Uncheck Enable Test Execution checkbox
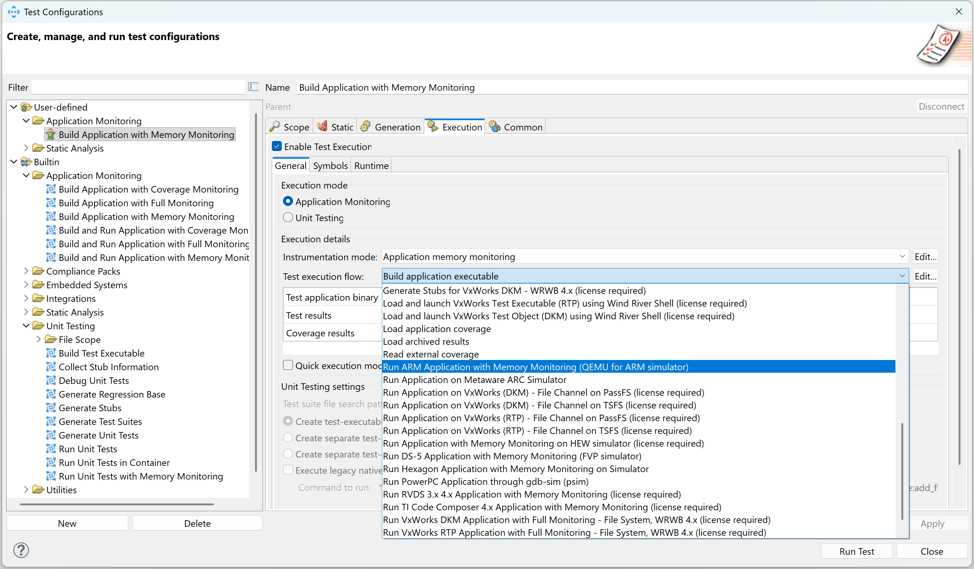 tap(277, 147)
